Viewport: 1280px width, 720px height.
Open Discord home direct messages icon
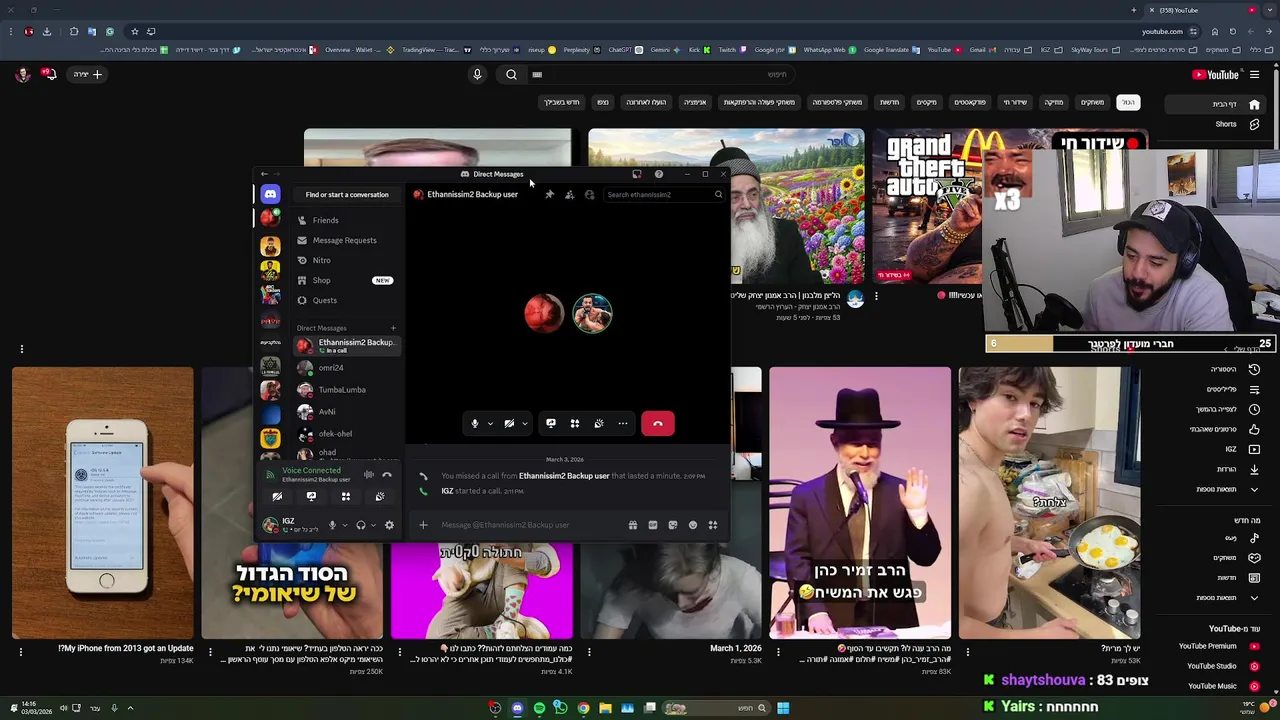[270, 194]
